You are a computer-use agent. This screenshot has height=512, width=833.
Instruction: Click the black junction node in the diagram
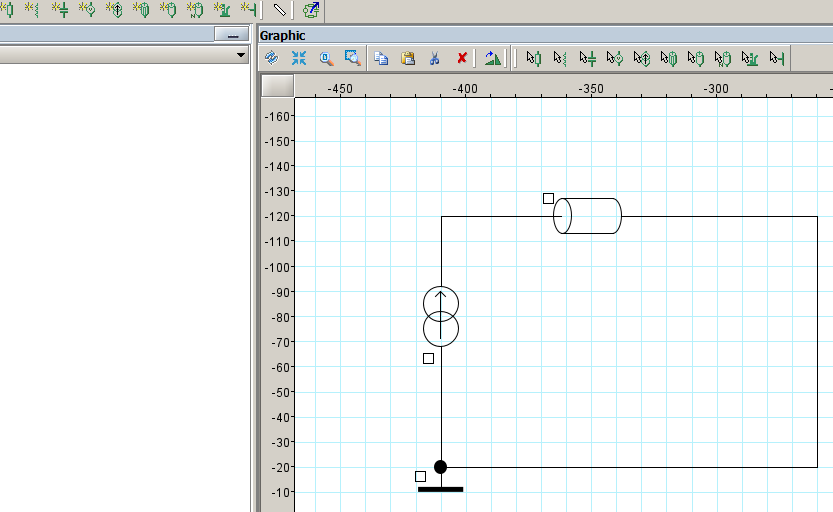pos(440,467)
